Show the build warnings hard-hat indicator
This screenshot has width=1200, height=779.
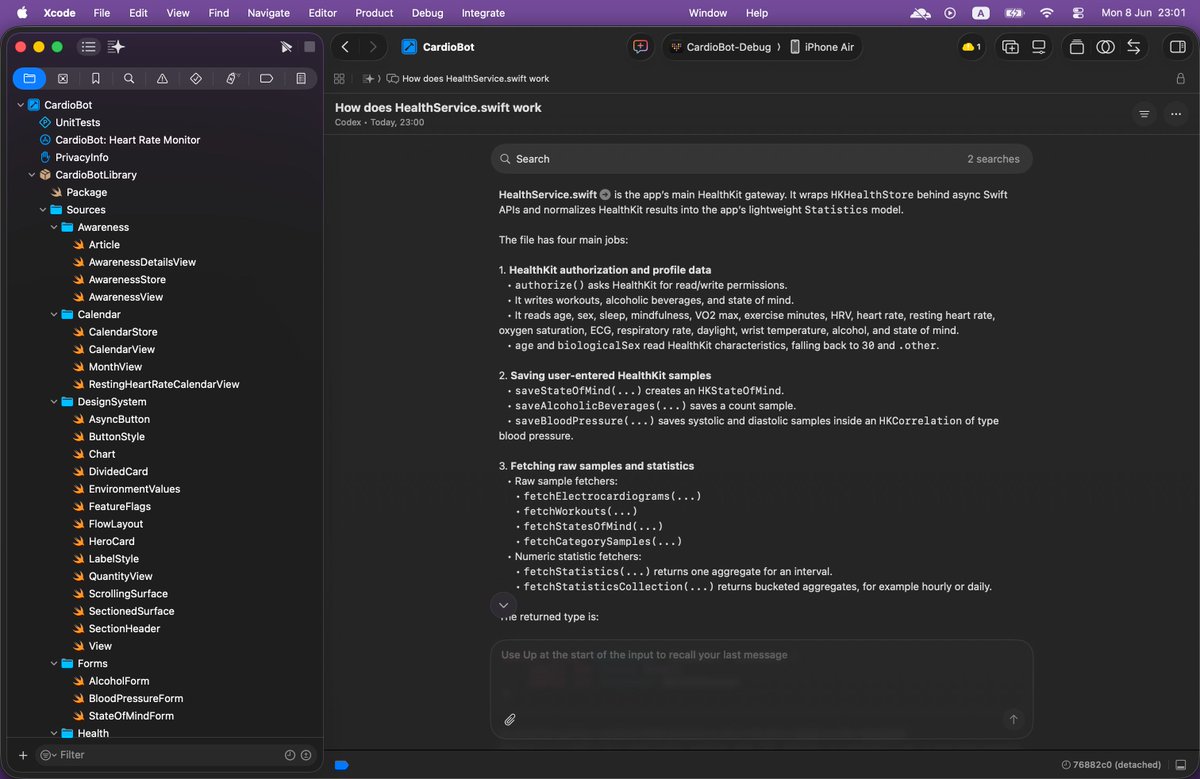click(971, 47)
